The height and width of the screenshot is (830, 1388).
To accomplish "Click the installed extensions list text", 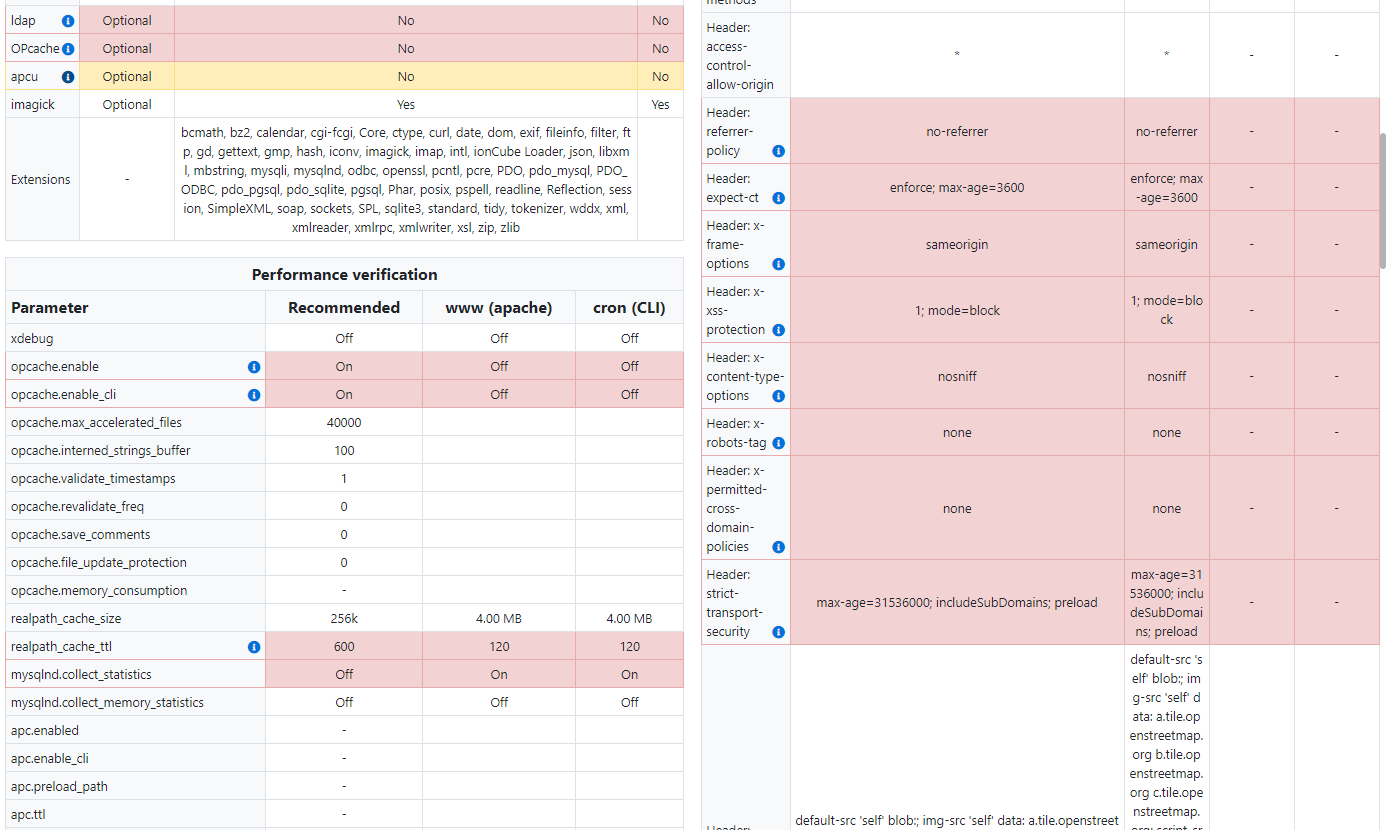I will pos(406,180).
